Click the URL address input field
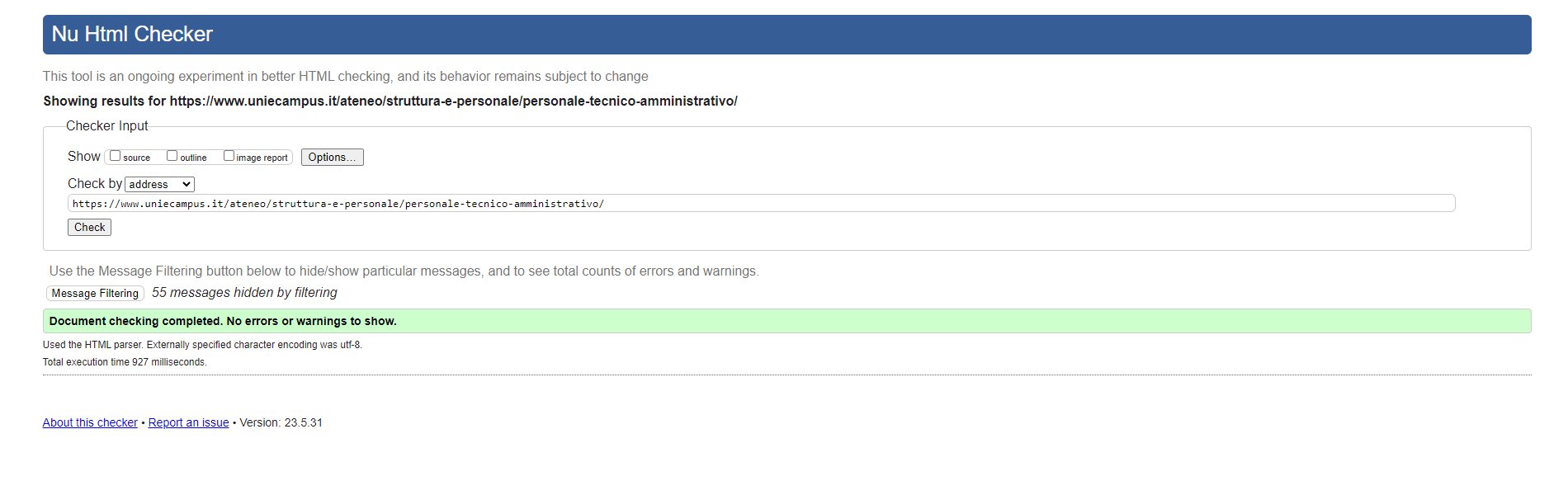This screenshot has height=495, width=1568. 759,204
